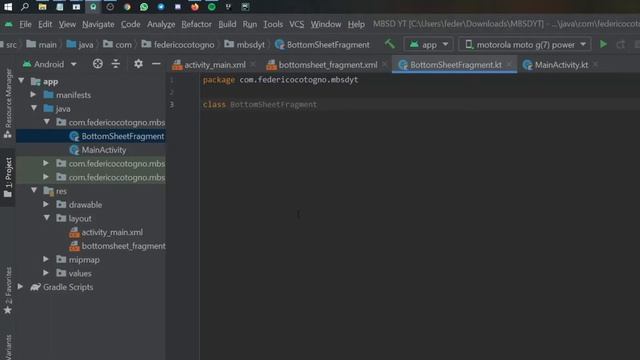The image size is (640, 360).
Task: Open Firefox from the taskbar
Action: click(x=195, y=7)
